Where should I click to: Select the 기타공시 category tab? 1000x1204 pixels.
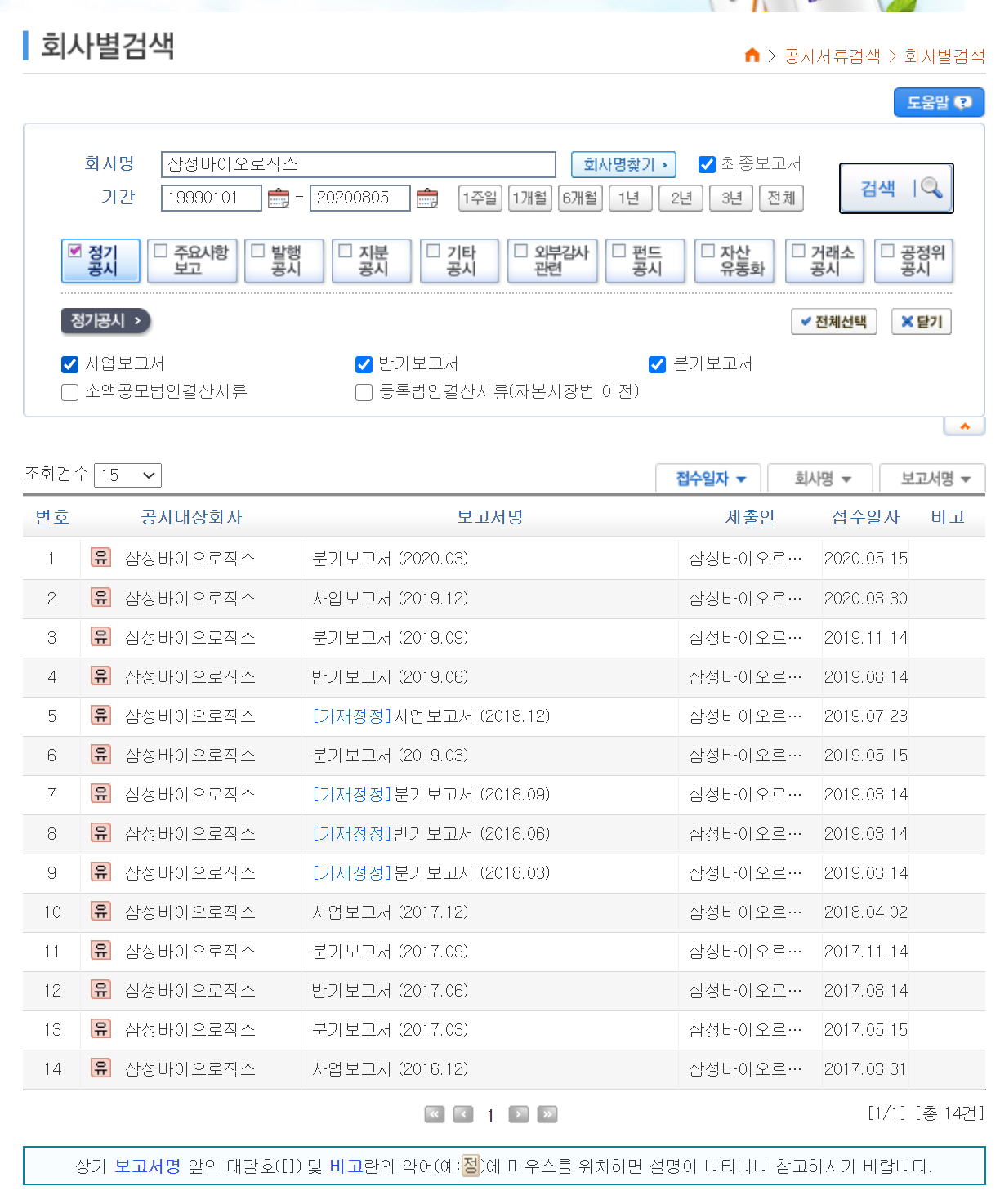point(459,261)
